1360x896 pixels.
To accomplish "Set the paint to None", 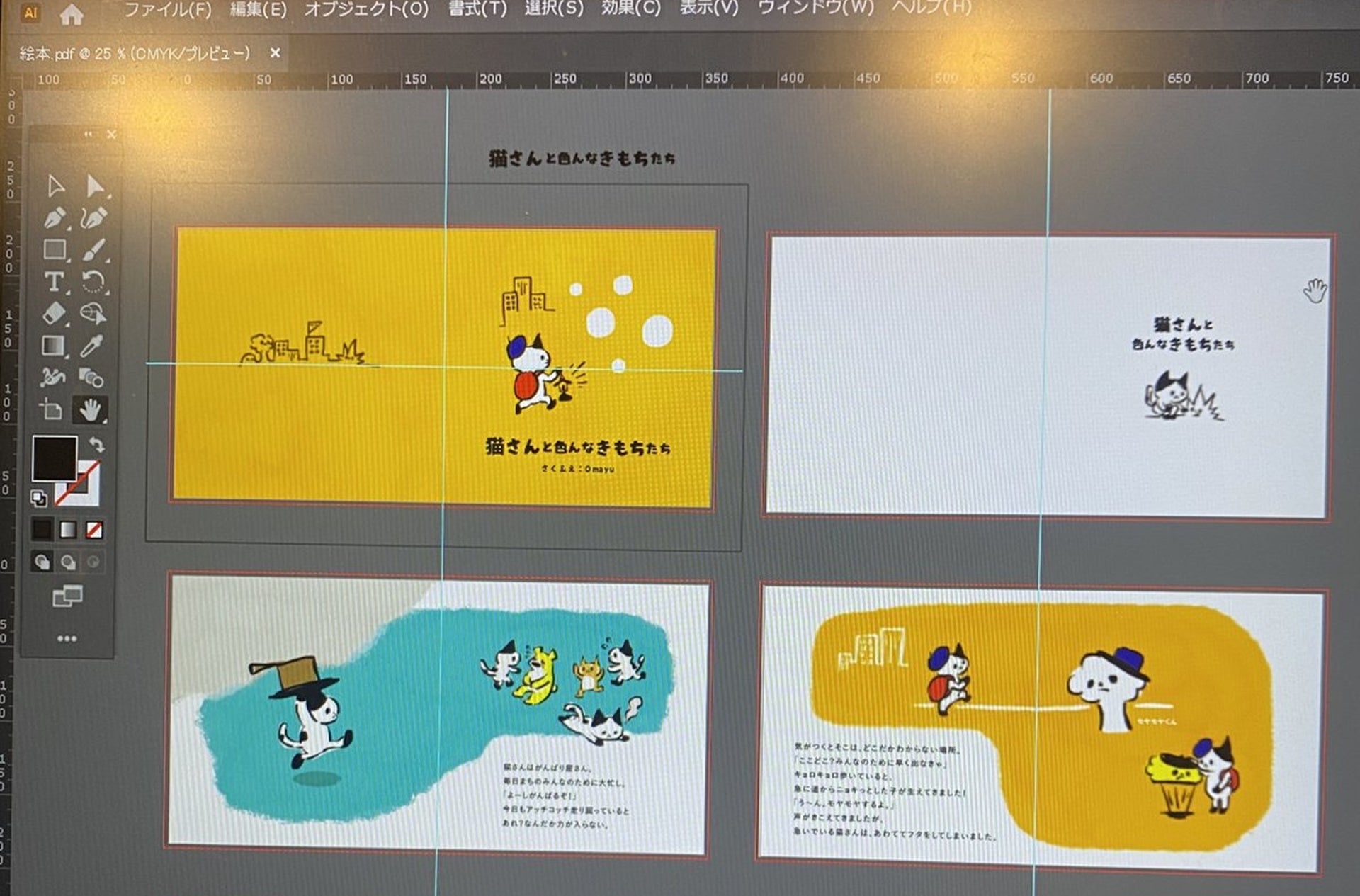I will 94,530.
